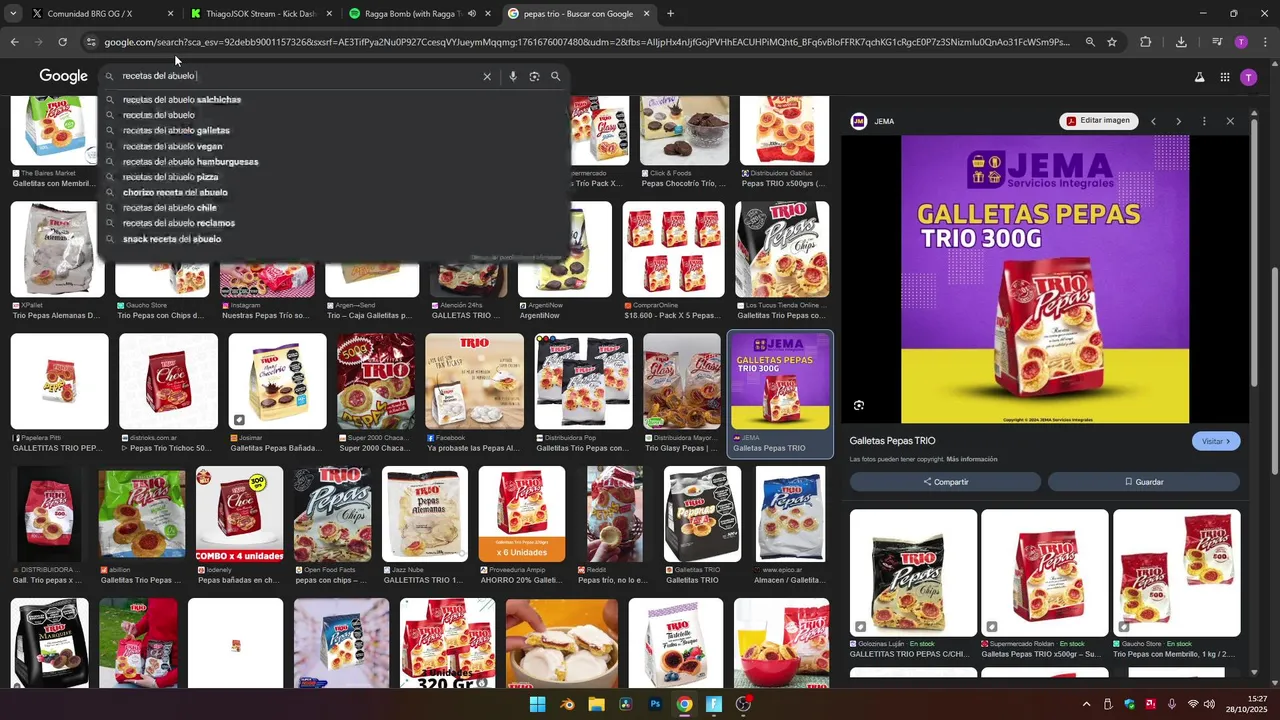The width and height of the screenshot is (1280, 720).
Task: Open Google account avatar on the page
Action: tap(1248, 77)
